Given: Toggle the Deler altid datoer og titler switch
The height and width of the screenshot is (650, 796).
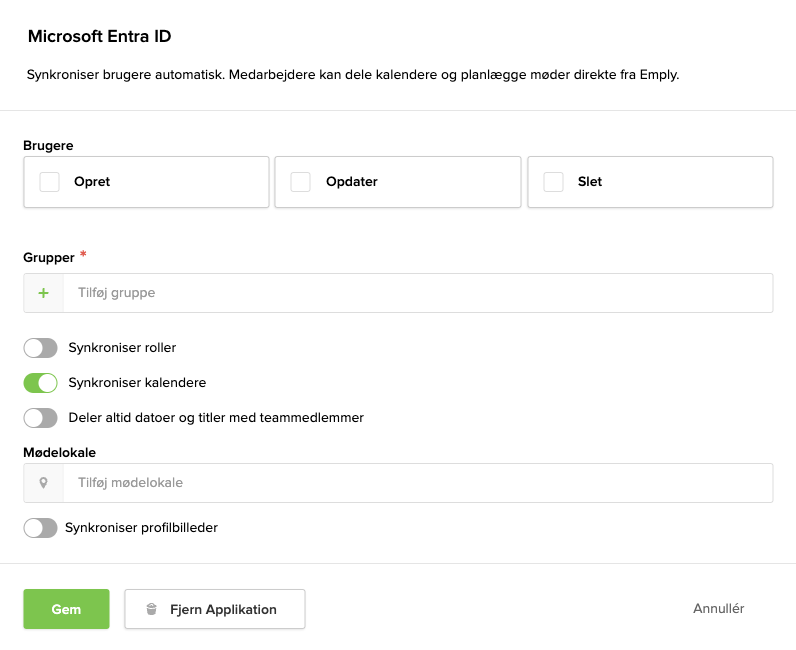Looking at the screenshot, I should (41, 418).
